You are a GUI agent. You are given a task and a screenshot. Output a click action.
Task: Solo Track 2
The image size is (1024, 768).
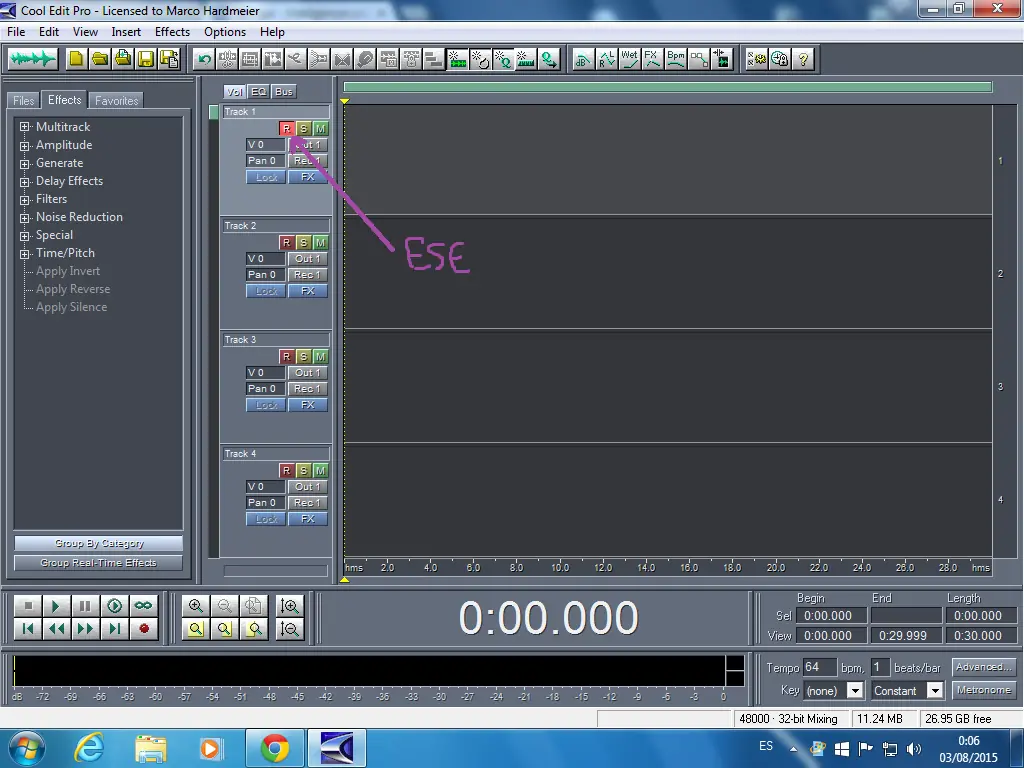(303, 243)
